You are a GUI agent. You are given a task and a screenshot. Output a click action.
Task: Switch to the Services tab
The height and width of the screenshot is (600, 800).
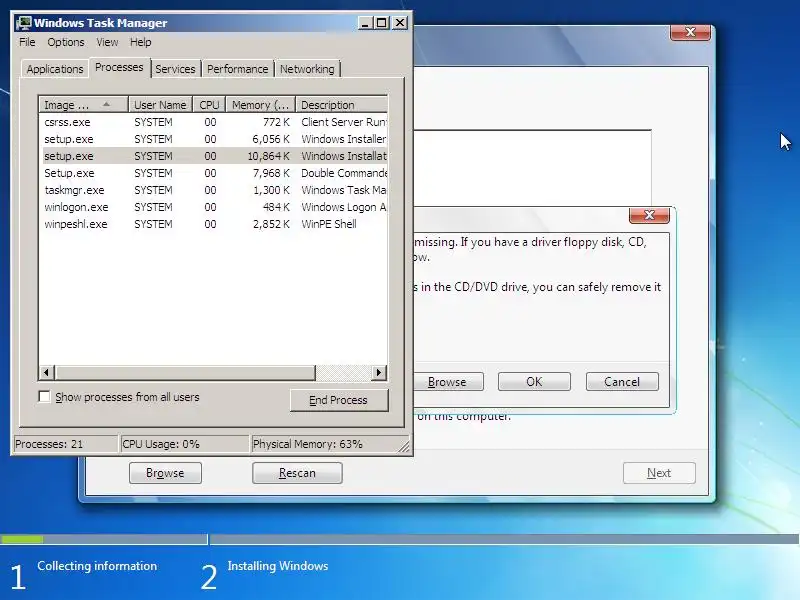pos(175,69)
